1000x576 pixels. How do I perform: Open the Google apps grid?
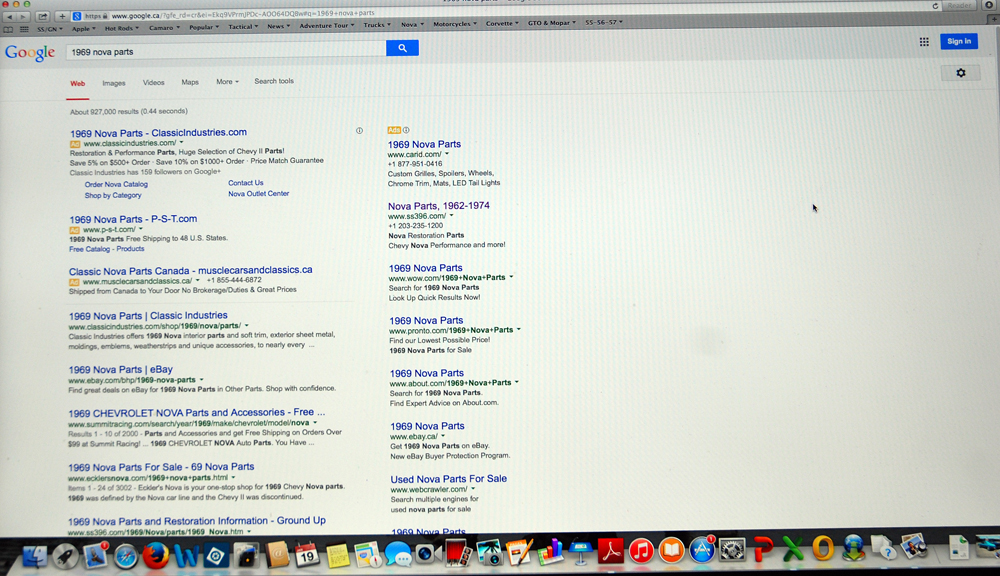coord(924,41)
